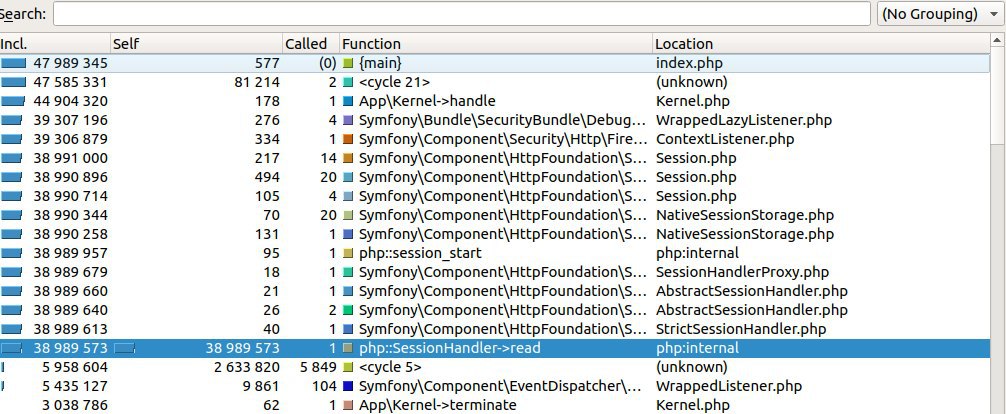
Task: Sort by the Location column header
Action: click(822, 44)
